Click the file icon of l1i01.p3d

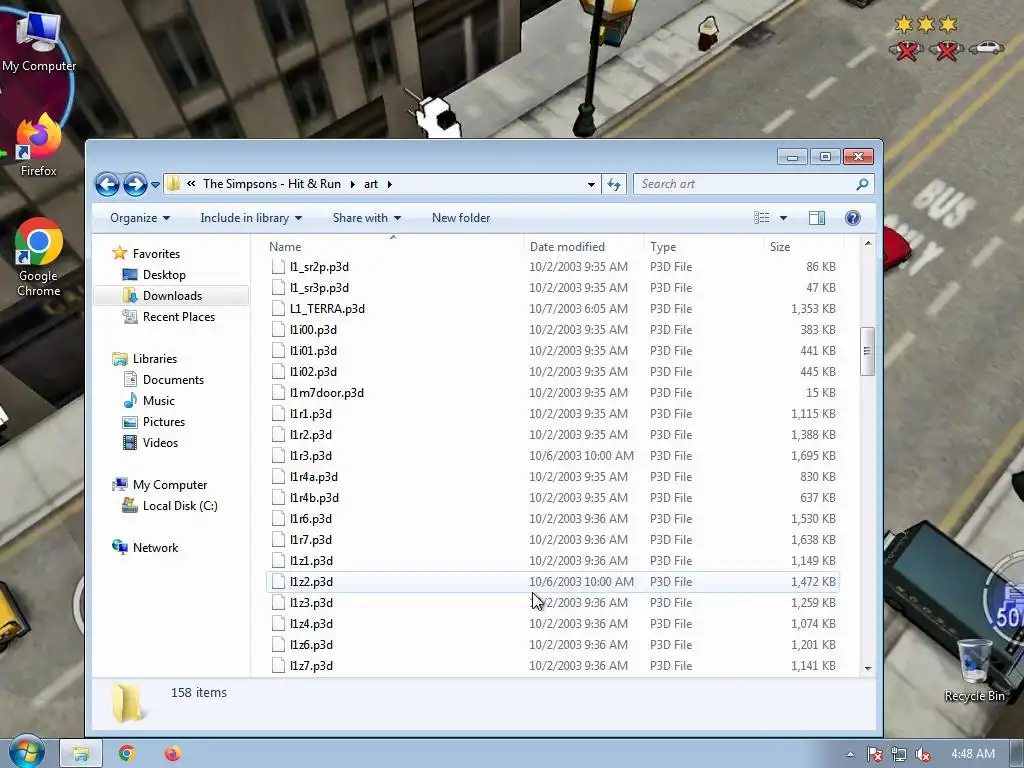point(278,351)
